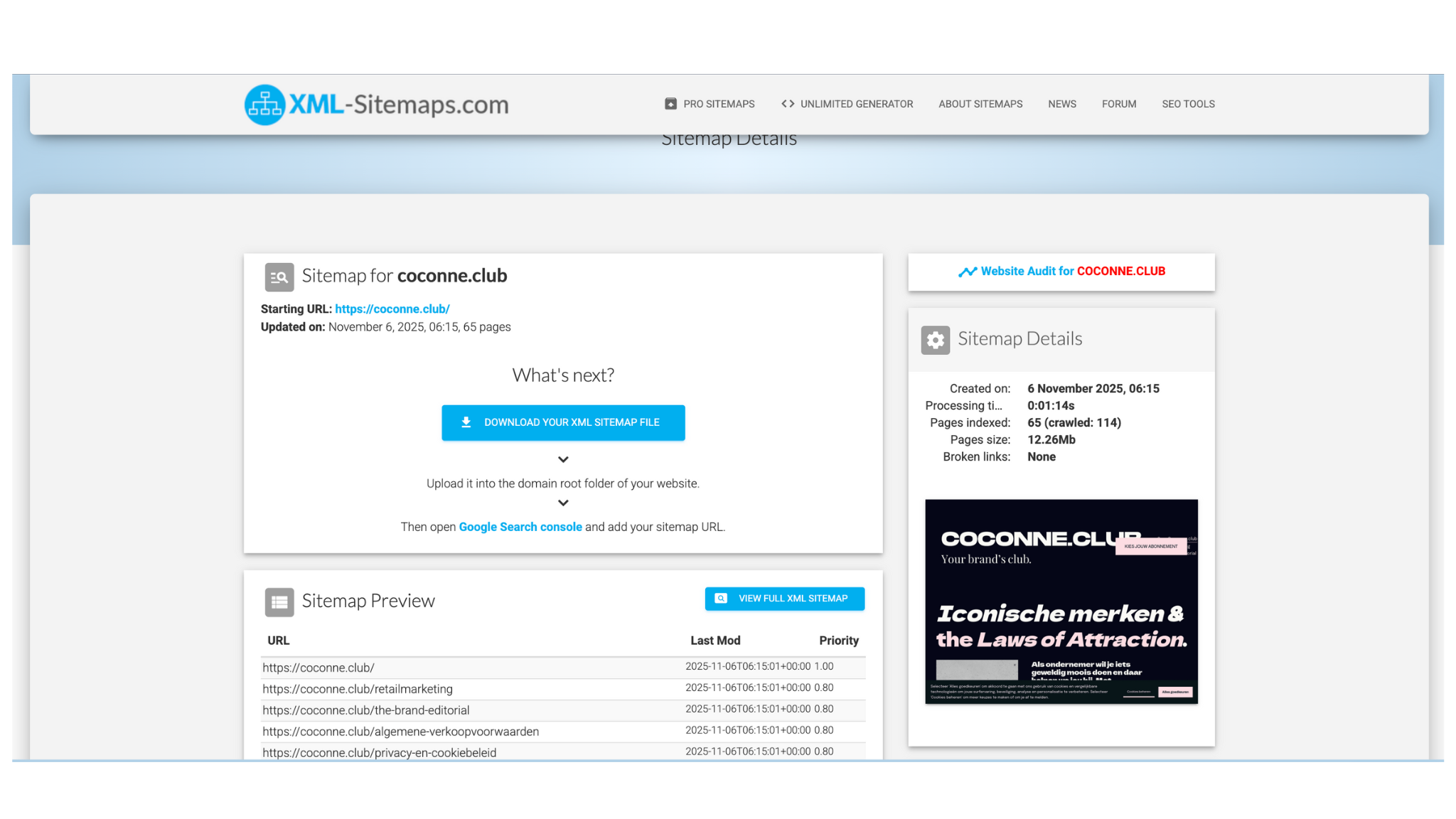
Task: Select the retailmarketing URL row in preview
Action: 358,689
